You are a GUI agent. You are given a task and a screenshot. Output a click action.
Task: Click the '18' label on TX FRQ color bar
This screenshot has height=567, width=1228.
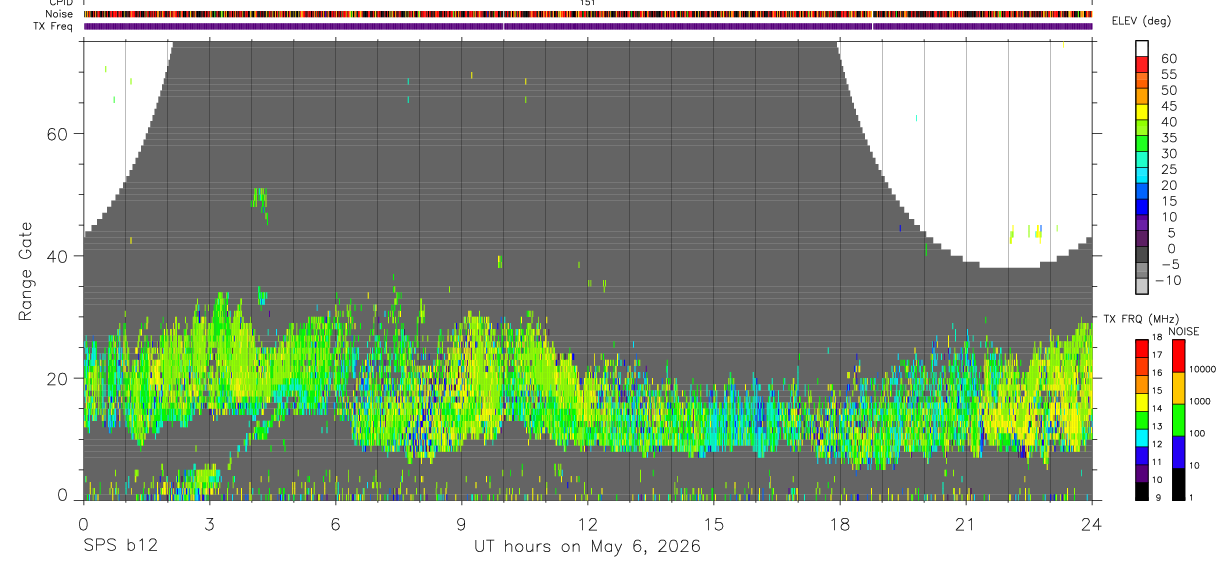pyautogui.click(x=1157, y=337)
